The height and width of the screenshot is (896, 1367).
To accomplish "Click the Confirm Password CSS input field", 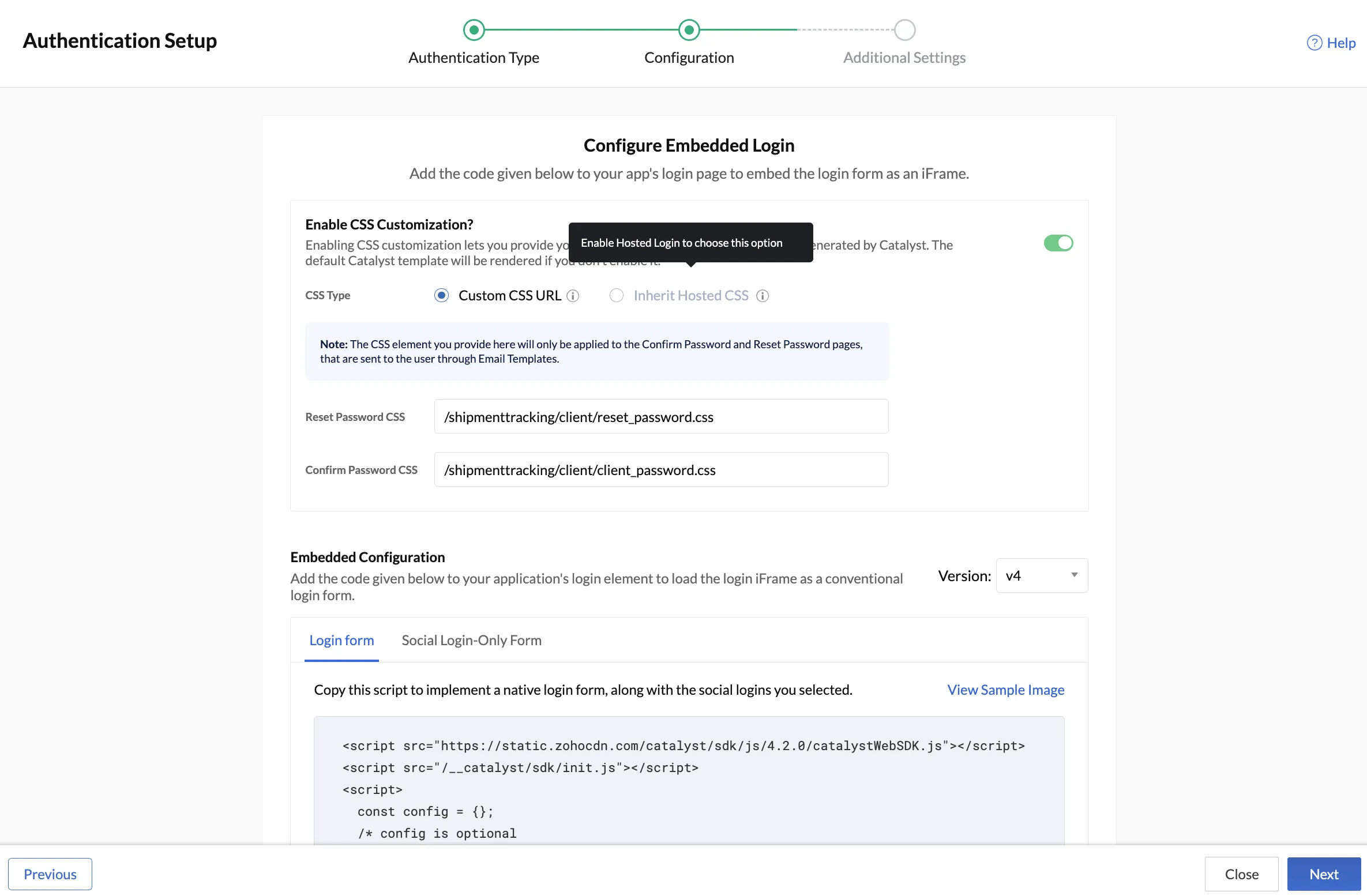I will coord(661,469).
